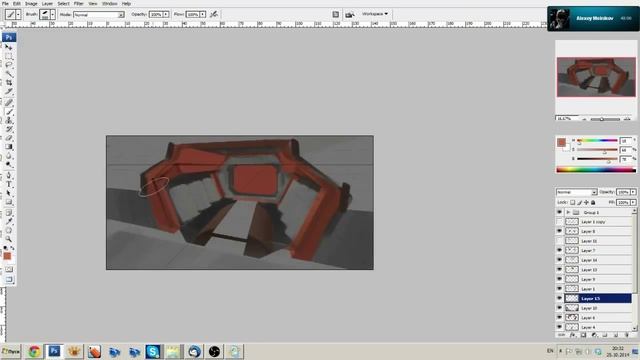640x360 pixels.
Task: Open the Image menu
Action: coord(31,4)
